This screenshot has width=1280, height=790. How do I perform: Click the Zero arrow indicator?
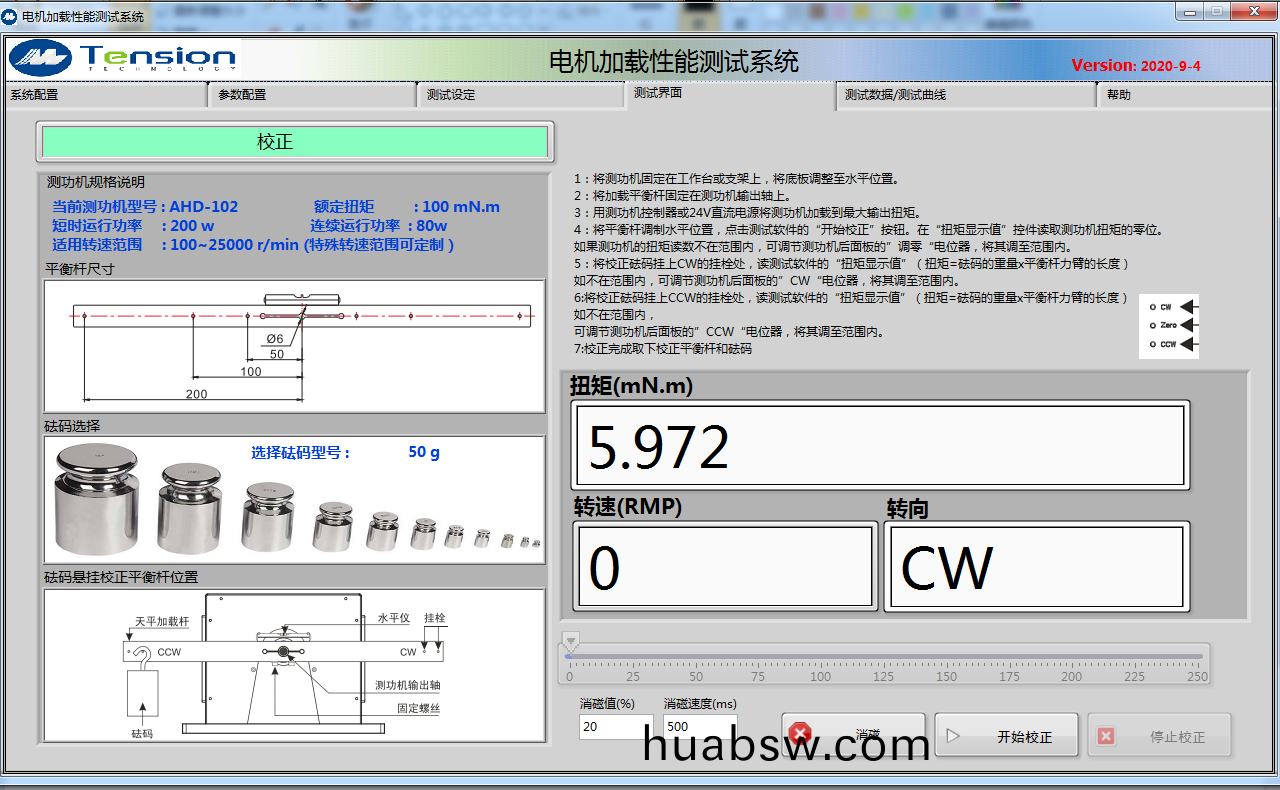[x=1188, y=325]
